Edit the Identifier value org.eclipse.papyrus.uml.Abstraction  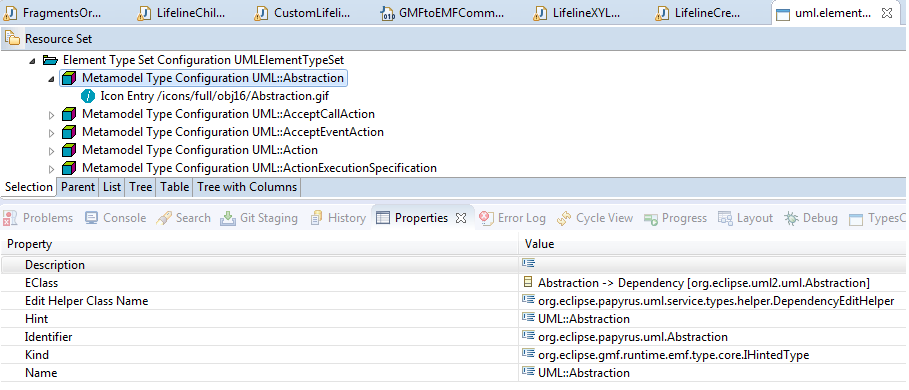pyautogui.click(x=632, y=337)
